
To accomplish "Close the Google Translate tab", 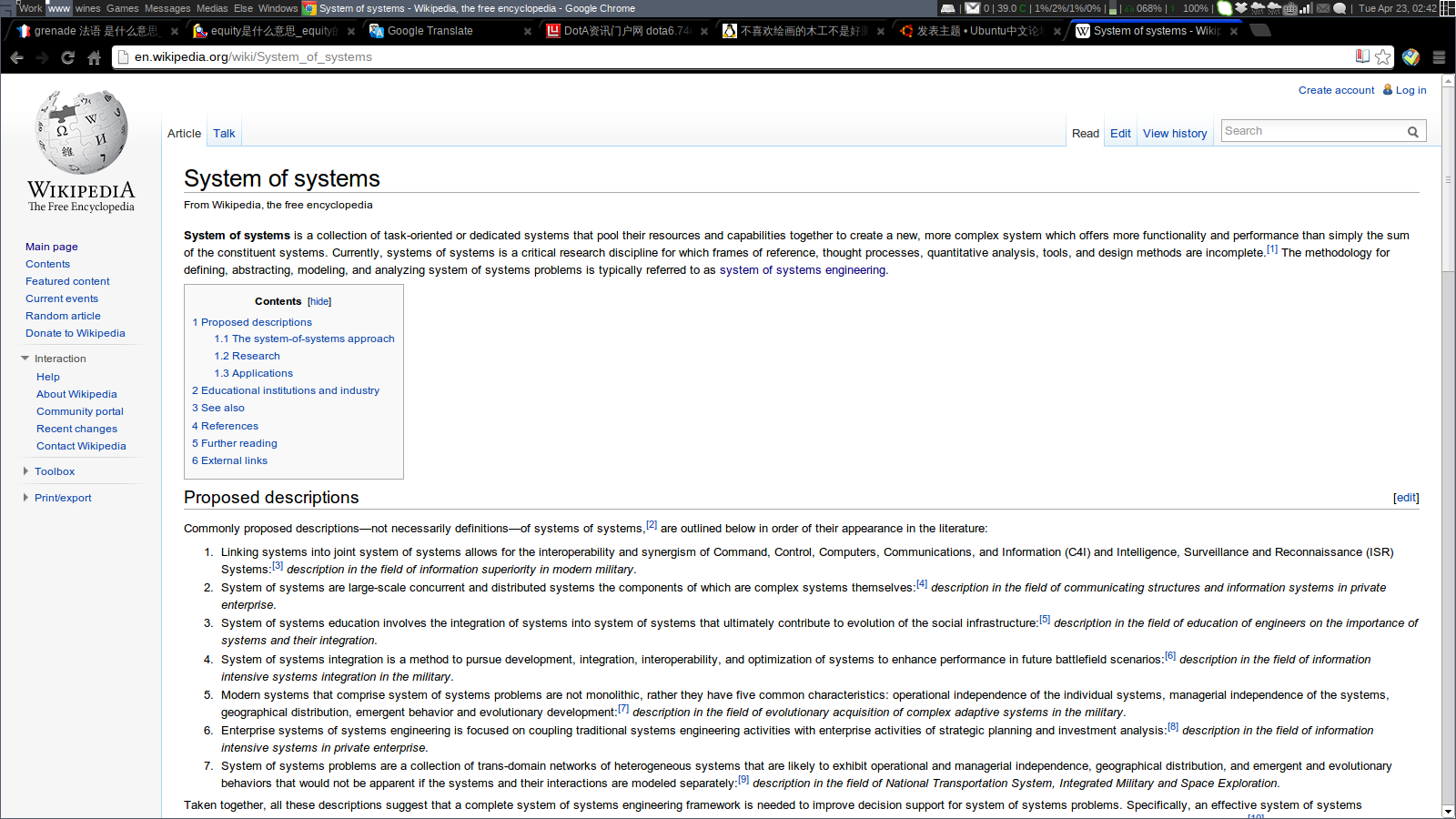I will pyautogui.click(x=528, y=31).
